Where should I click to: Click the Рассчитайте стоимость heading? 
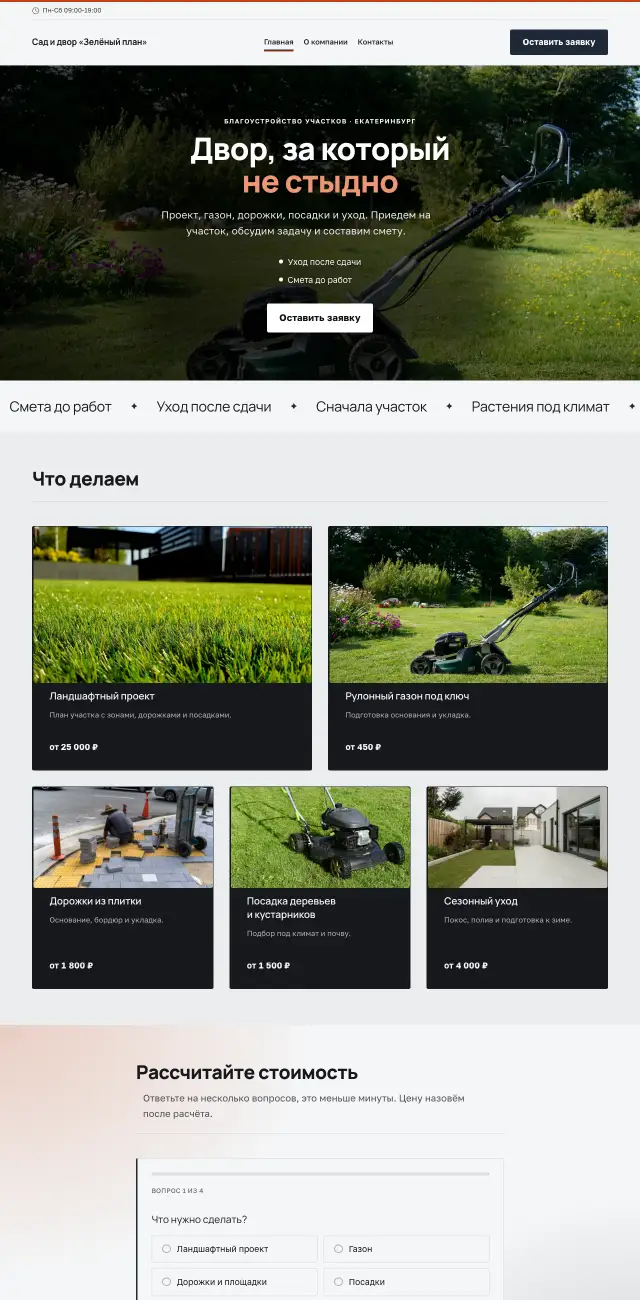coord(247,1073)
